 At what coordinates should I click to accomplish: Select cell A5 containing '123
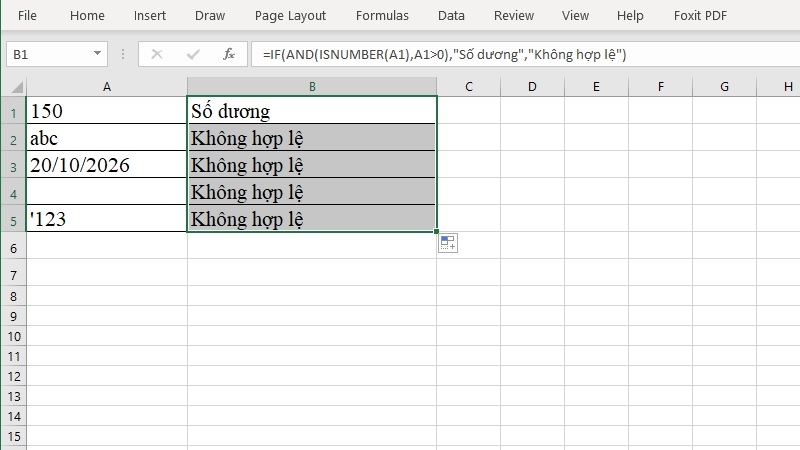click(x=106, y=219)
